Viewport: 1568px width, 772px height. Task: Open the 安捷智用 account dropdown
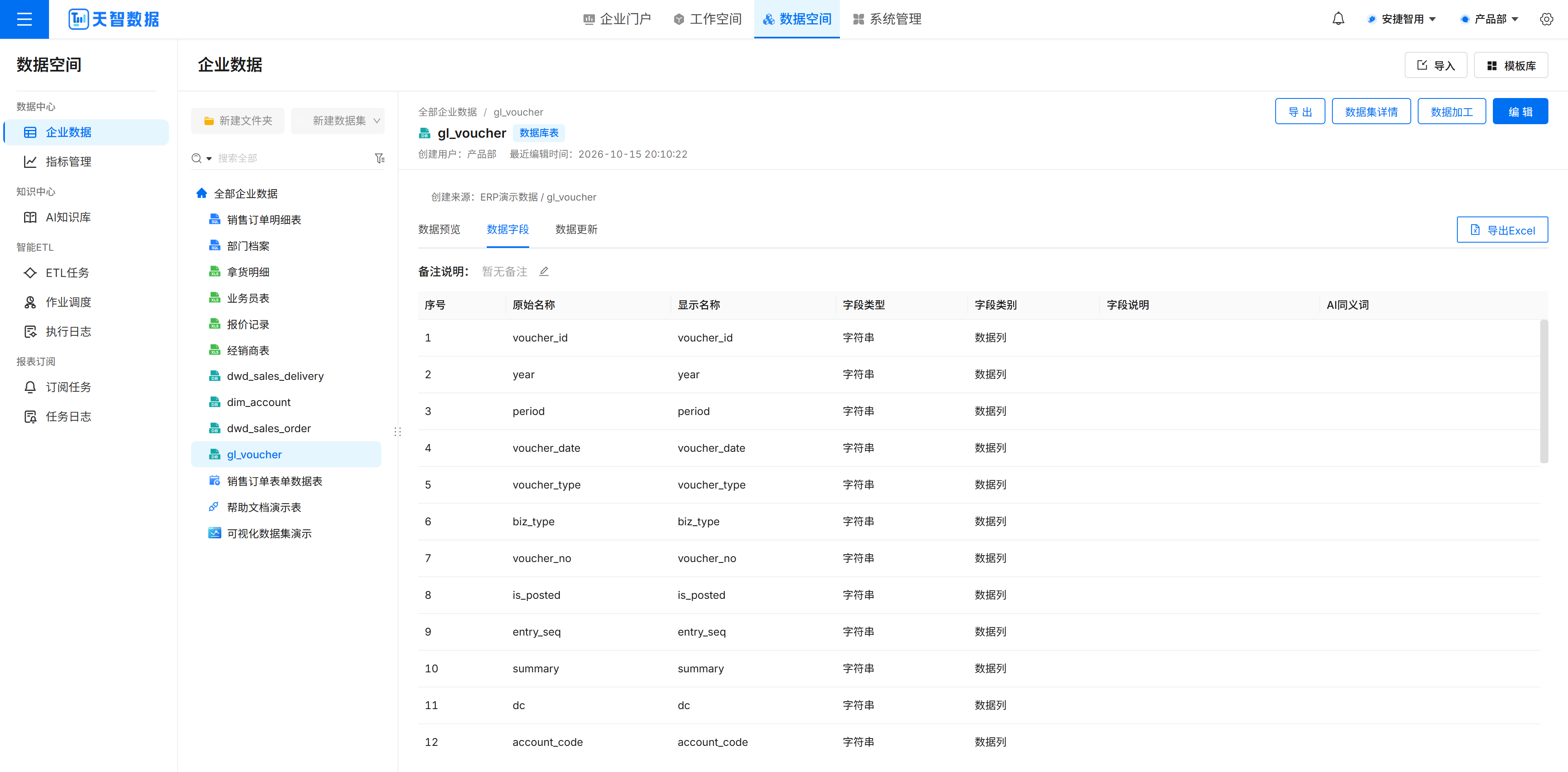(1402, 19)
